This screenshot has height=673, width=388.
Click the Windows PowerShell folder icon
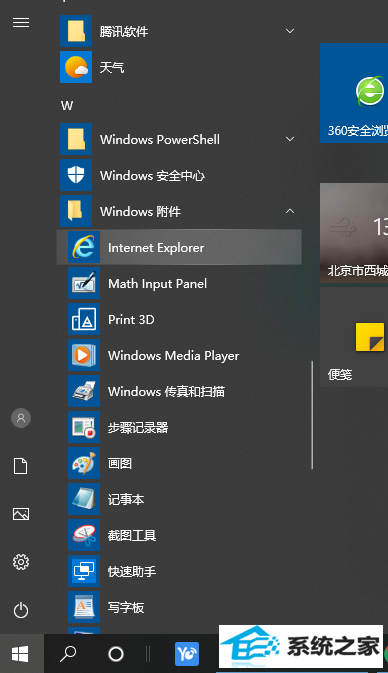tap(76, 139)
